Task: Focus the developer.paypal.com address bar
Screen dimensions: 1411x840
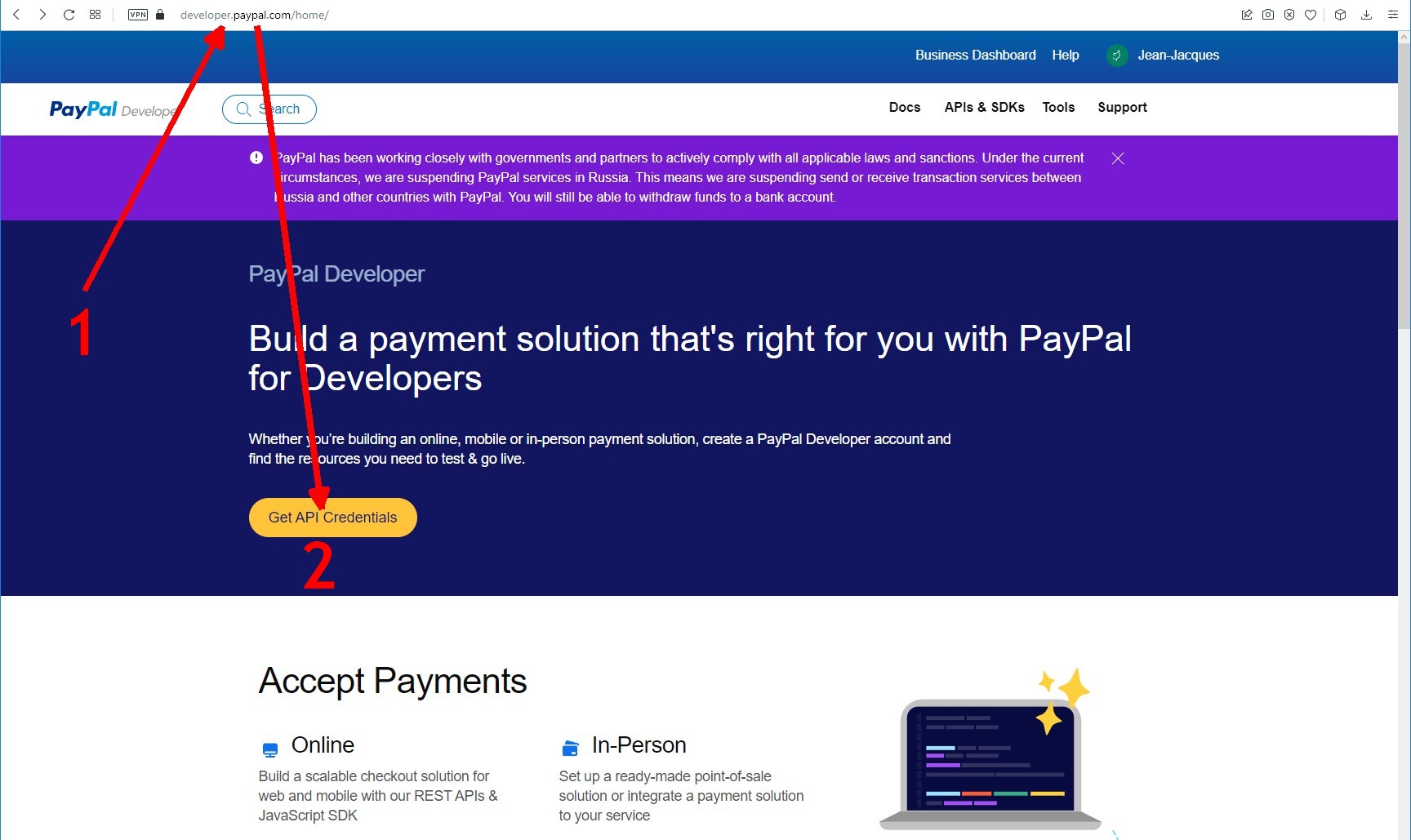Action: coord(255,15)
